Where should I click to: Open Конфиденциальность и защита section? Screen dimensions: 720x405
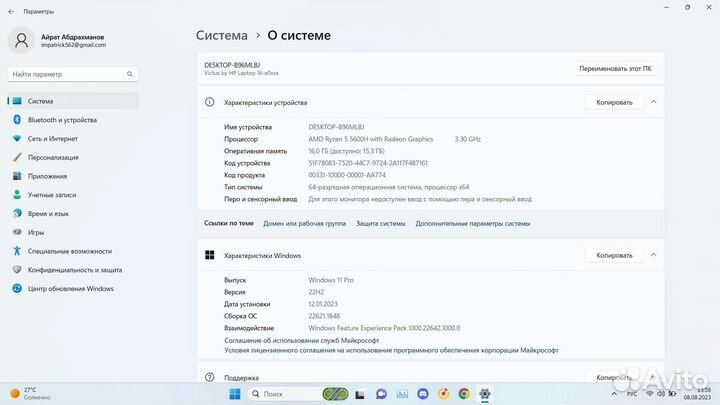pyautogui.click(x=73, y=270)
